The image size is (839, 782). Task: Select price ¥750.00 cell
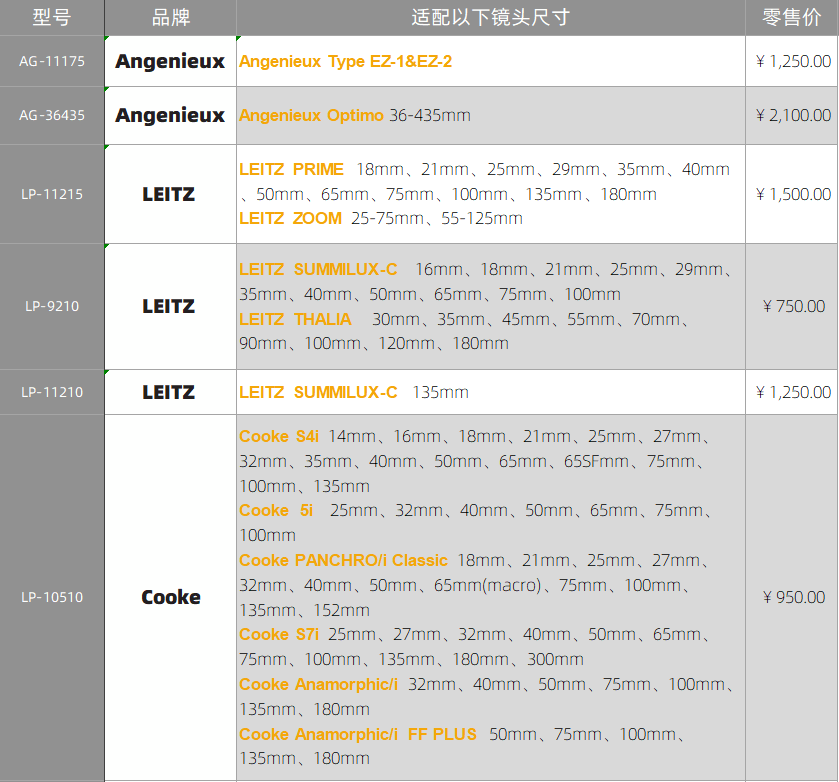click(792, 306)
